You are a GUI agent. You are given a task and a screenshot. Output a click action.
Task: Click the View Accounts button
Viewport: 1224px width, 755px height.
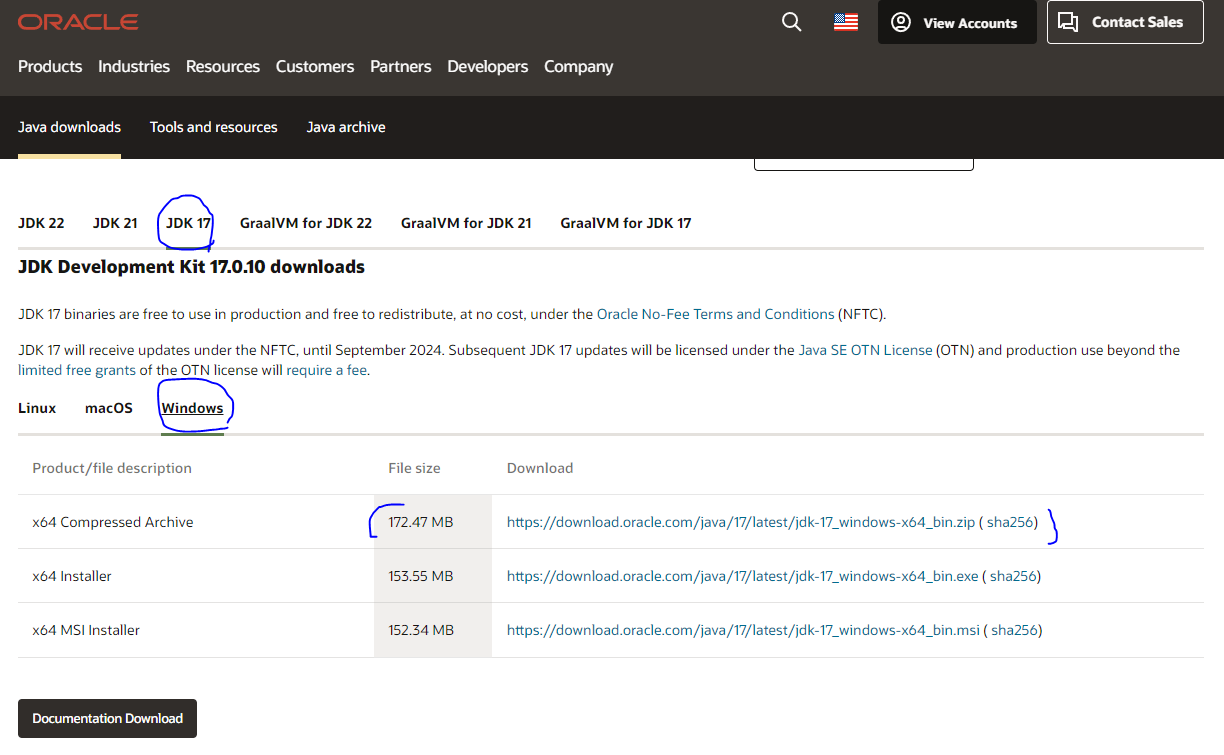point(957,22)
